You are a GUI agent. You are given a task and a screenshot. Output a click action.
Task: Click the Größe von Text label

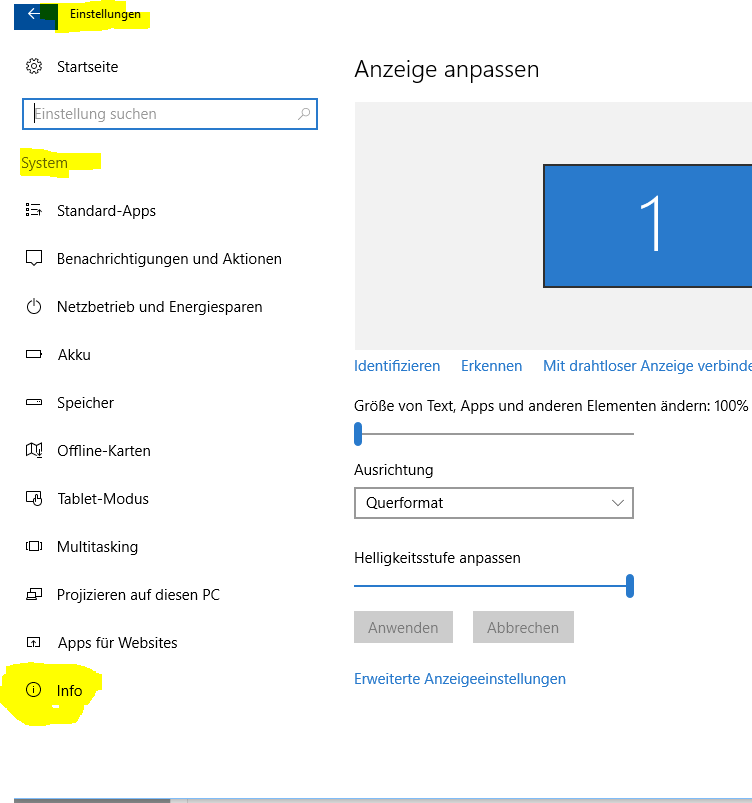click(551, 406)
